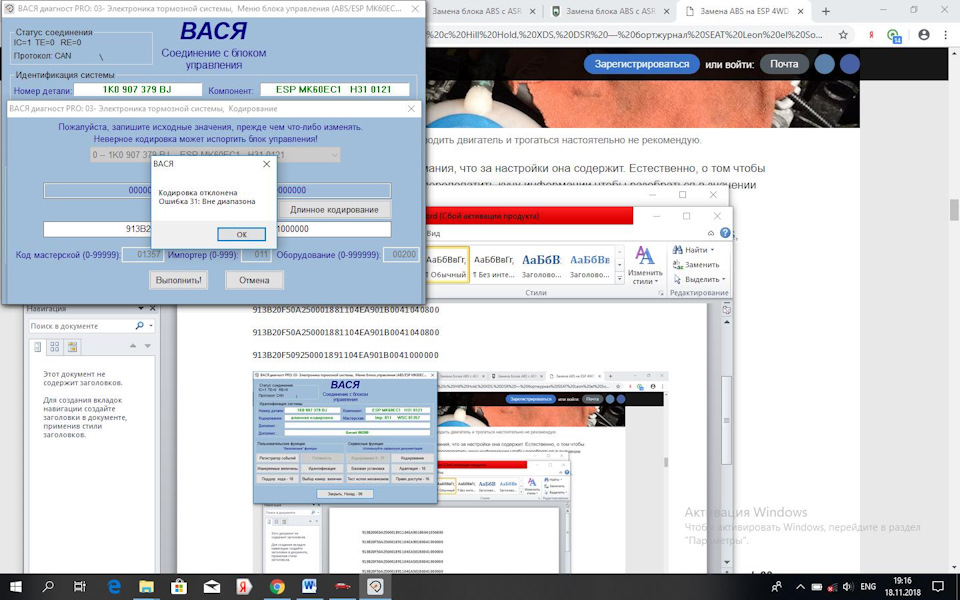Click Найти in Word editing group

point(693,250)
